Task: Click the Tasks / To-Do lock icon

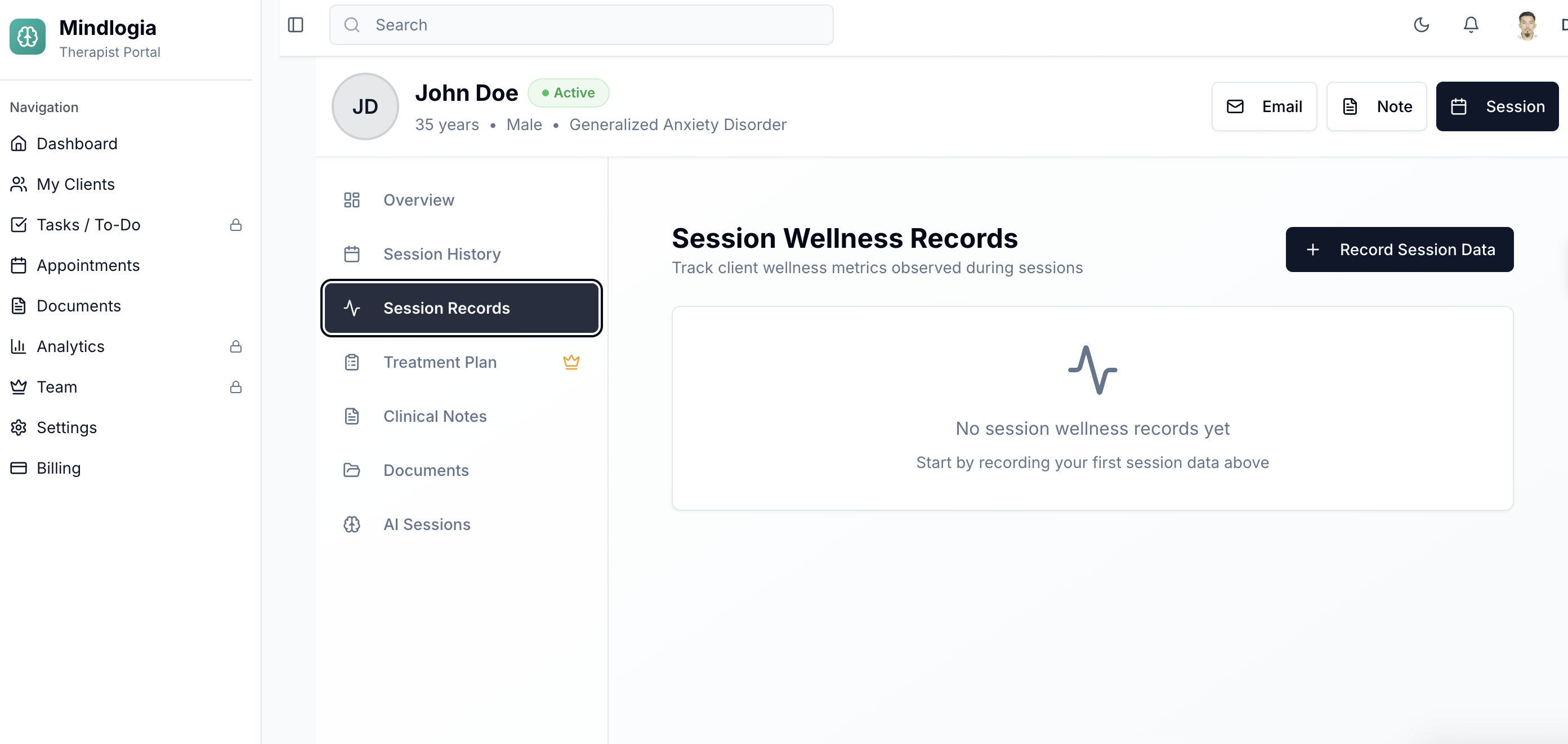Action: click(x=235, y=225)
